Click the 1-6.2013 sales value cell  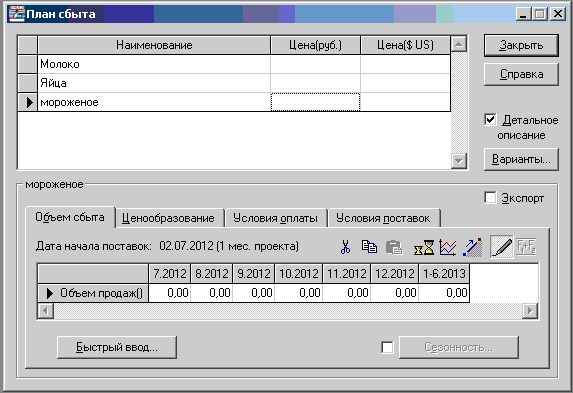pos(444,293)
